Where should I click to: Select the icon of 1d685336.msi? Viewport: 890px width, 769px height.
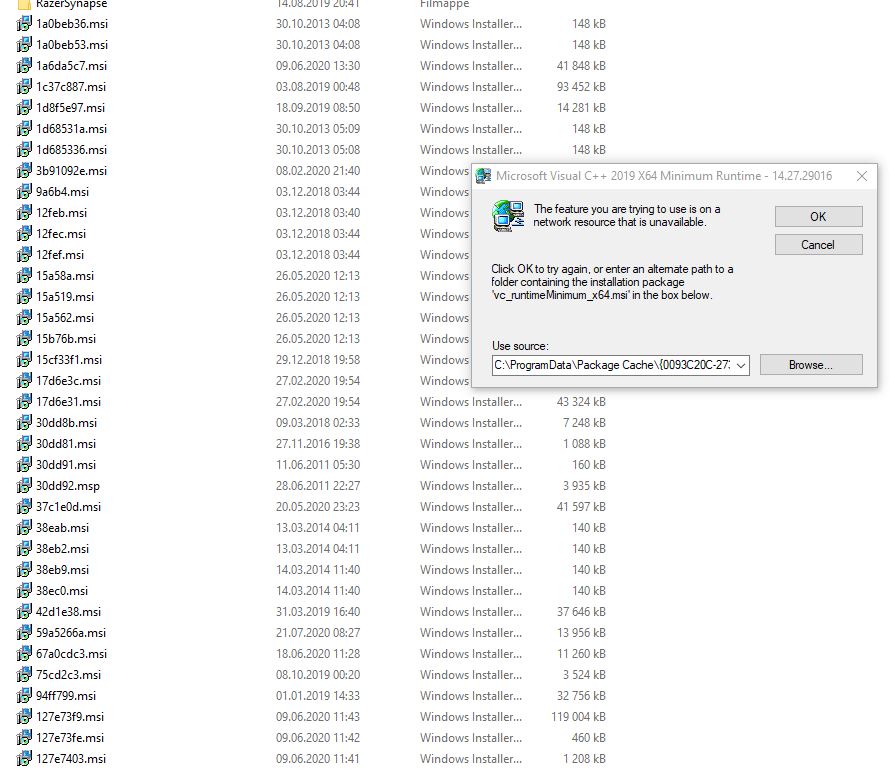click(24, 150)
